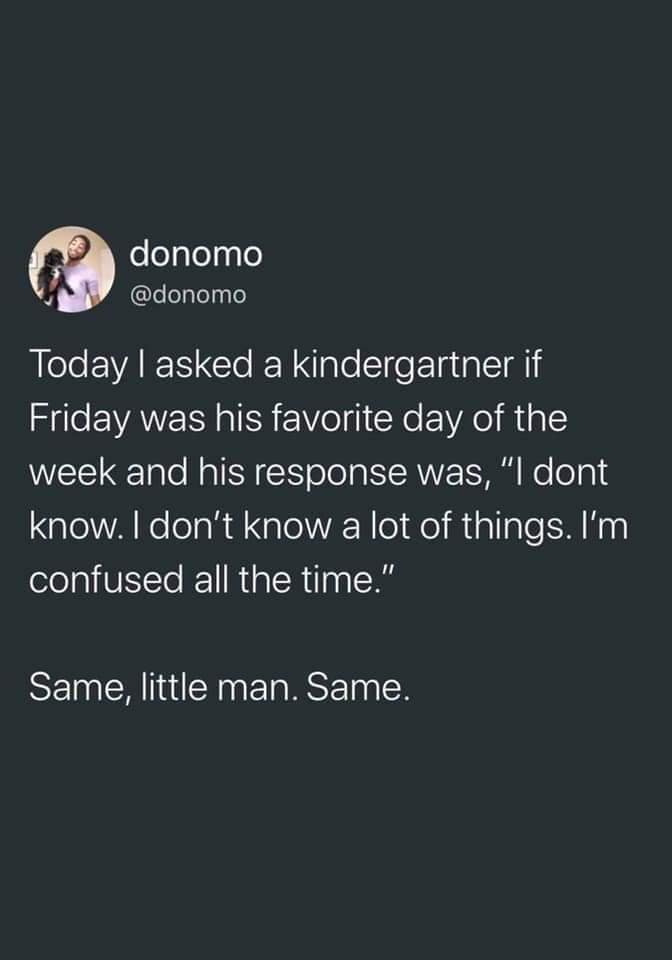Viewport: 672px width, 960px height.
Task: Click the "Same, little man. Same." line
Action: (219, 686)
